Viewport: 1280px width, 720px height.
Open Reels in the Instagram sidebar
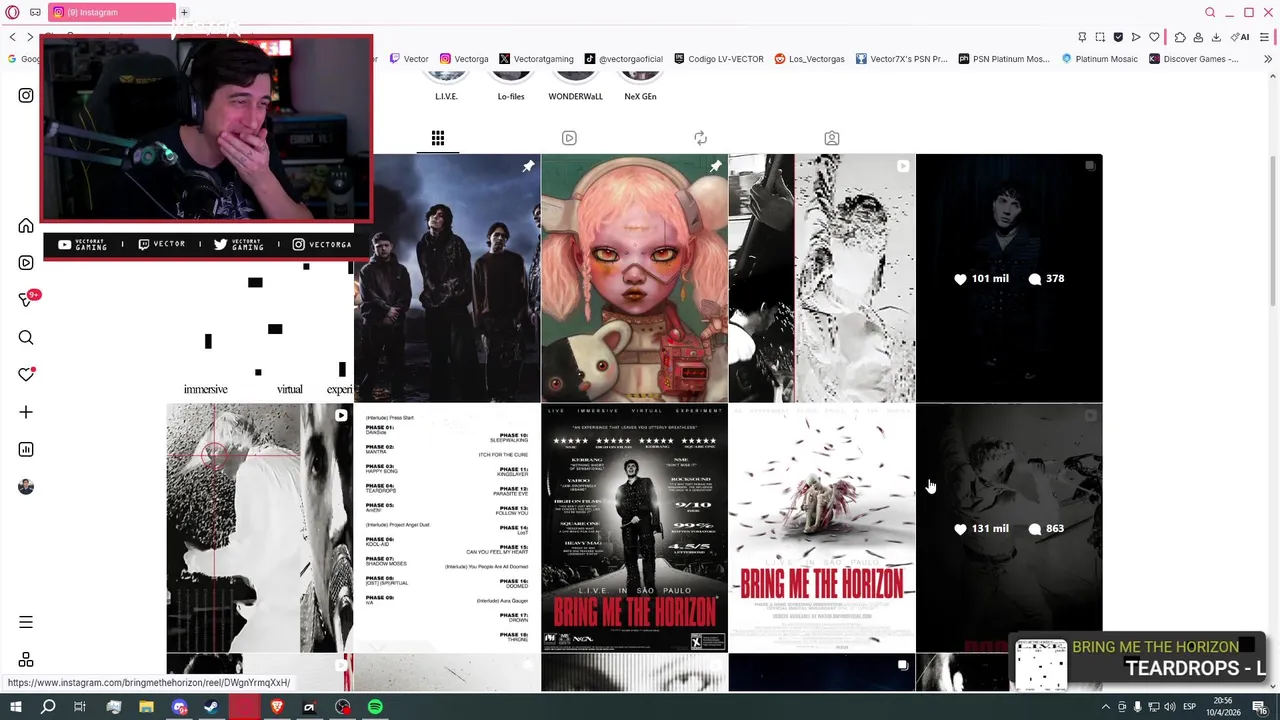(26, 263)
